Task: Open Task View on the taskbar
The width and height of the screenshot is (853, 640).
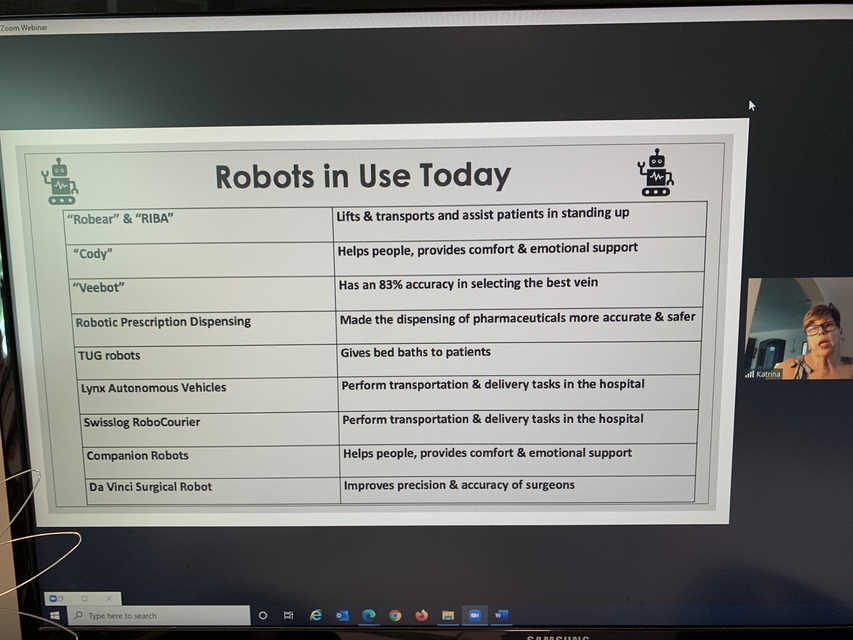Action: click(x=289, y=616)
